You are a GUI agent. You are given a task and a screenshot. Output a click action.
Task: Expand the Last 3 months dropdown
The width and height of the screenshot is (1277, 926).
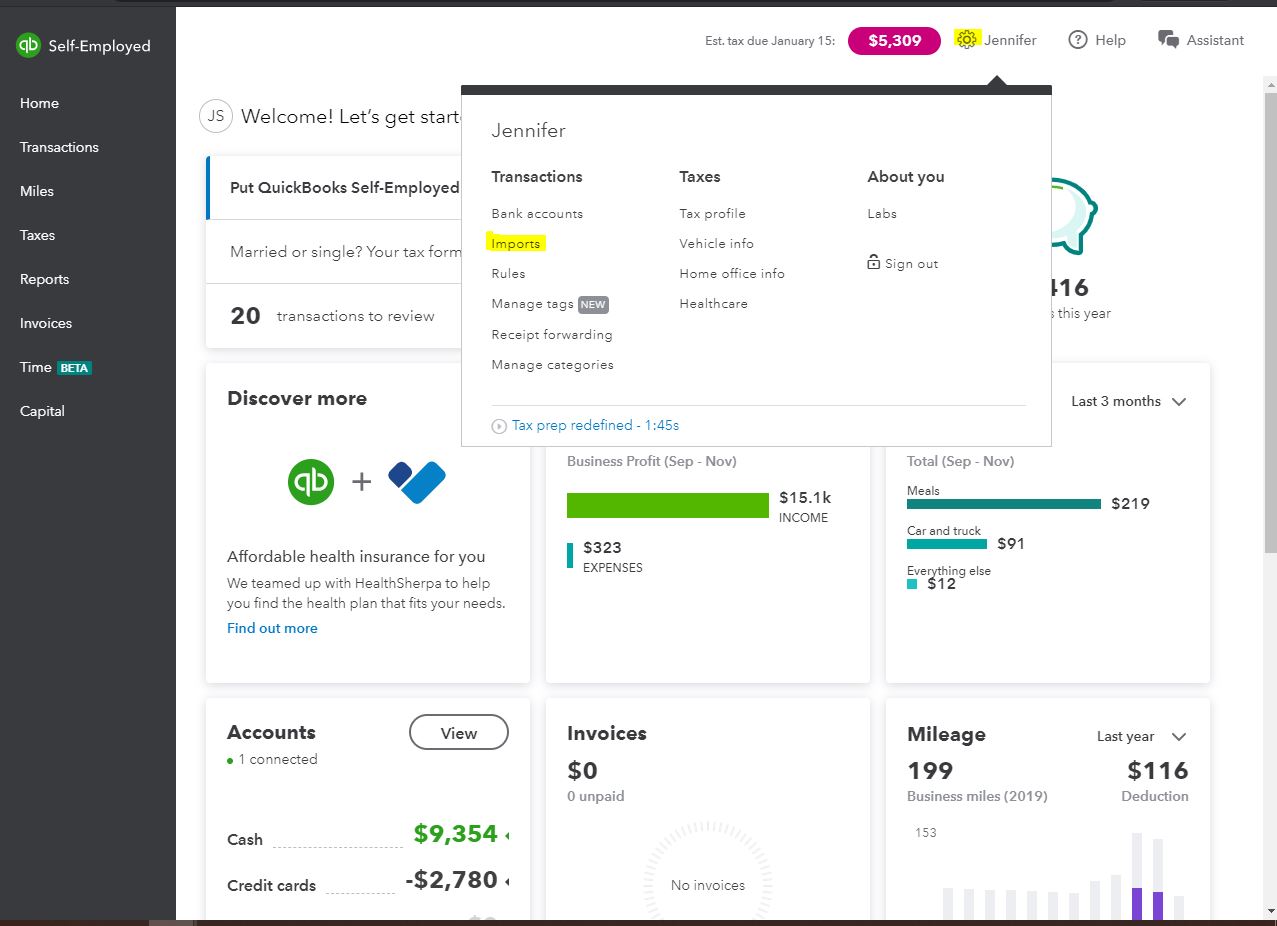coord(1128,401)
